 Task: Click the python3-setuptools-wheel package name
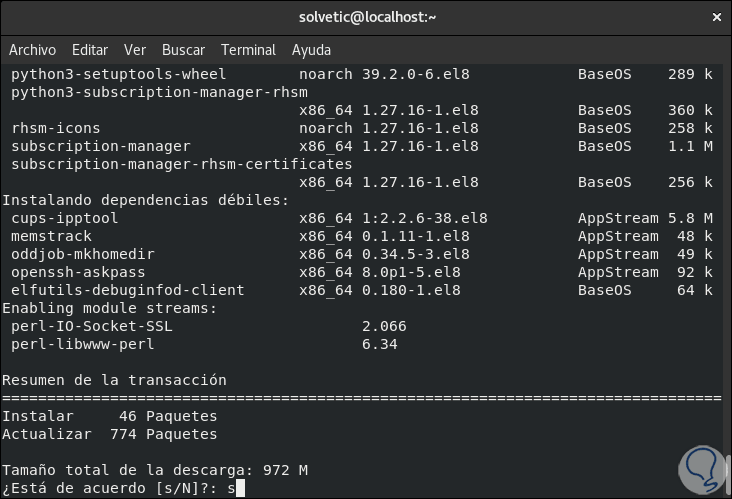[x=118, y=74]
